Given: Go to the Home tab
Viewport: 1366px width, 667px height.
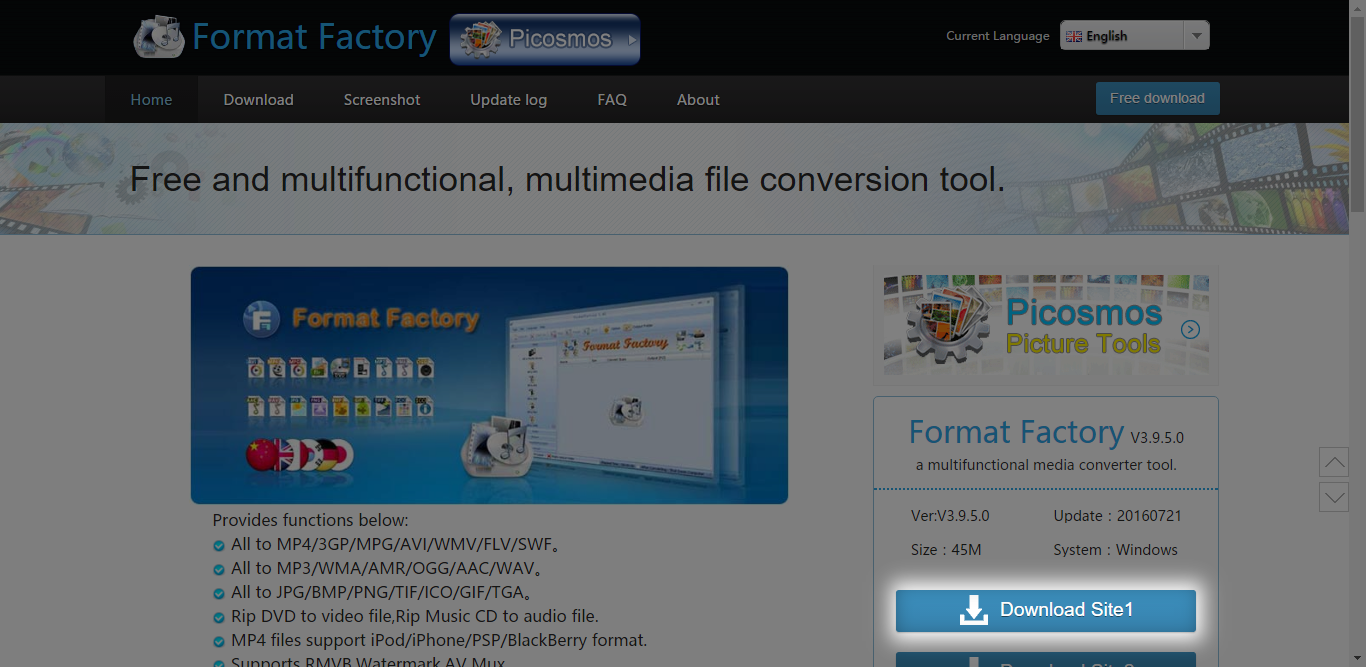Looking at the screenshot, I should tap(151, 100).
